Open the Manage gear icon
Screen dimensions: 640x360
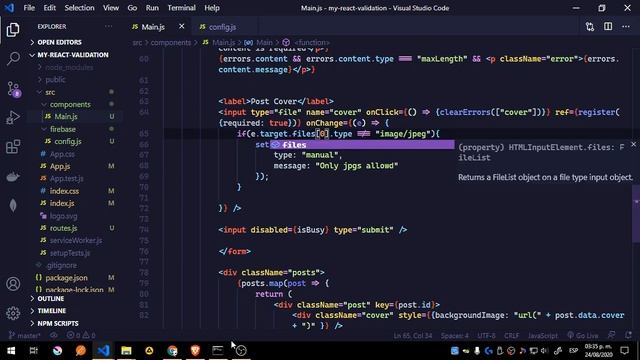[13, 313]
